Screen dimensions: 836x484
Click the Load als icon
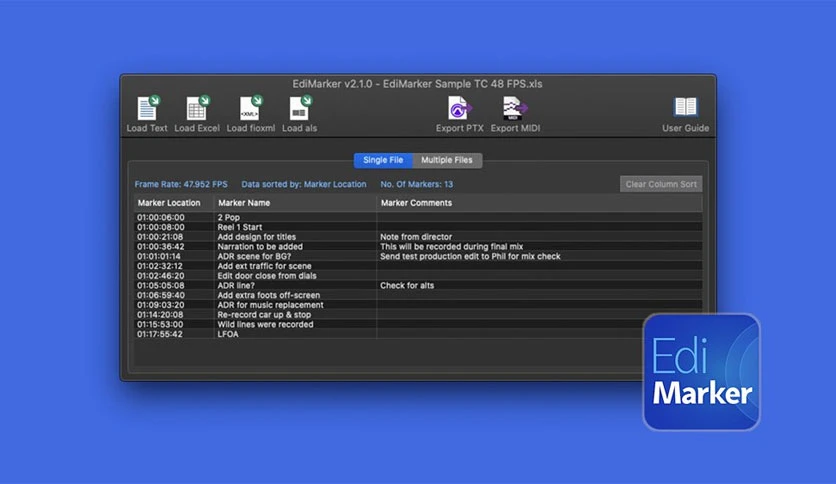click(x=300, y=108)
